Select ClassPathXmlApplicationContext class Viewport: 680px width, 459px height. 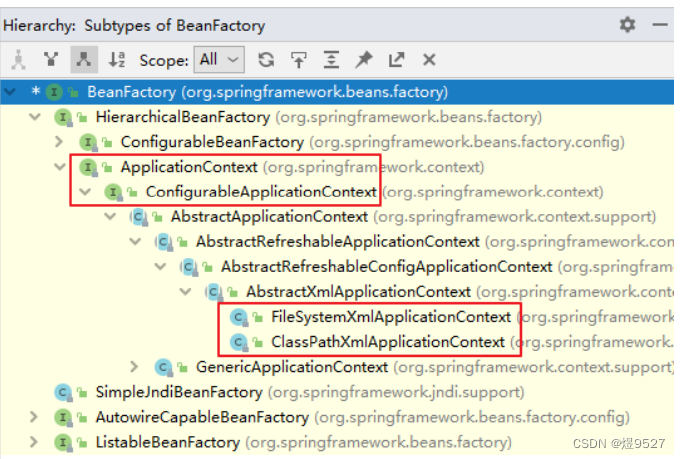click(337, 342)
